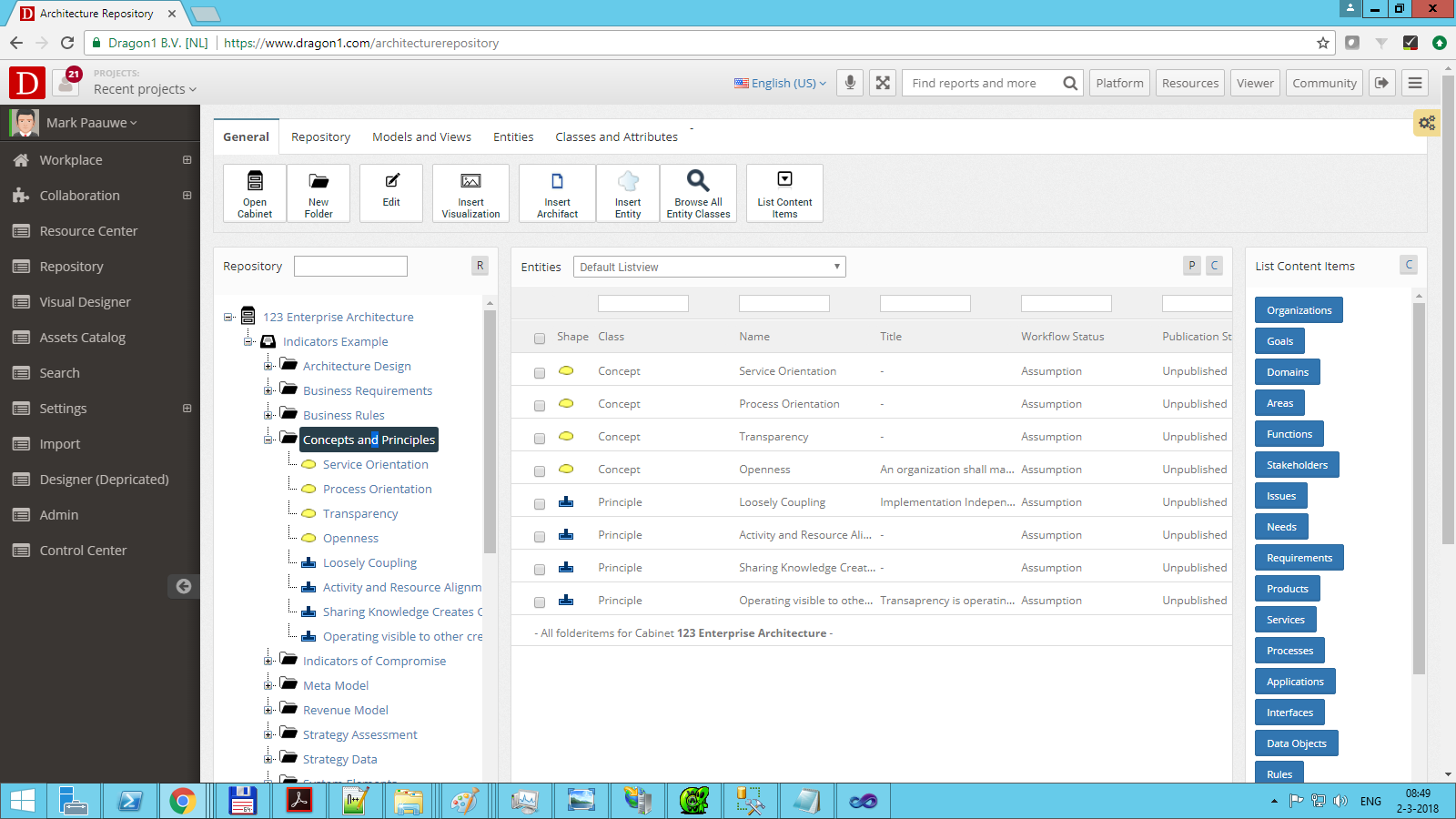Check the Transparency row checkbox

540,439
